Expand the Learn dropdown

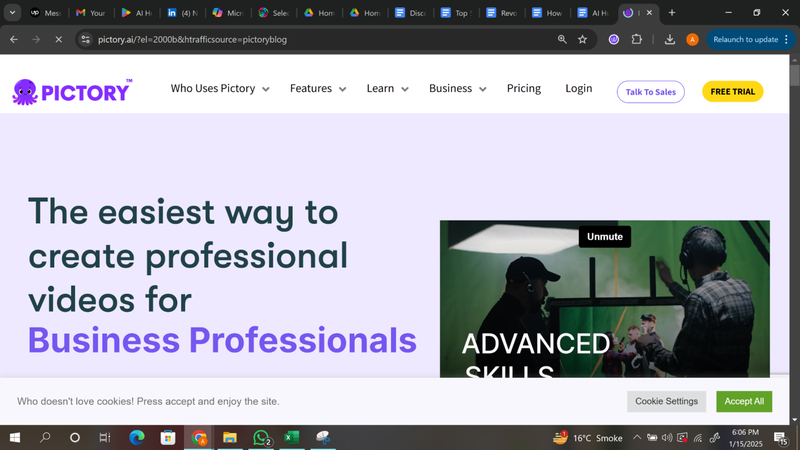[x=387, y=89]
